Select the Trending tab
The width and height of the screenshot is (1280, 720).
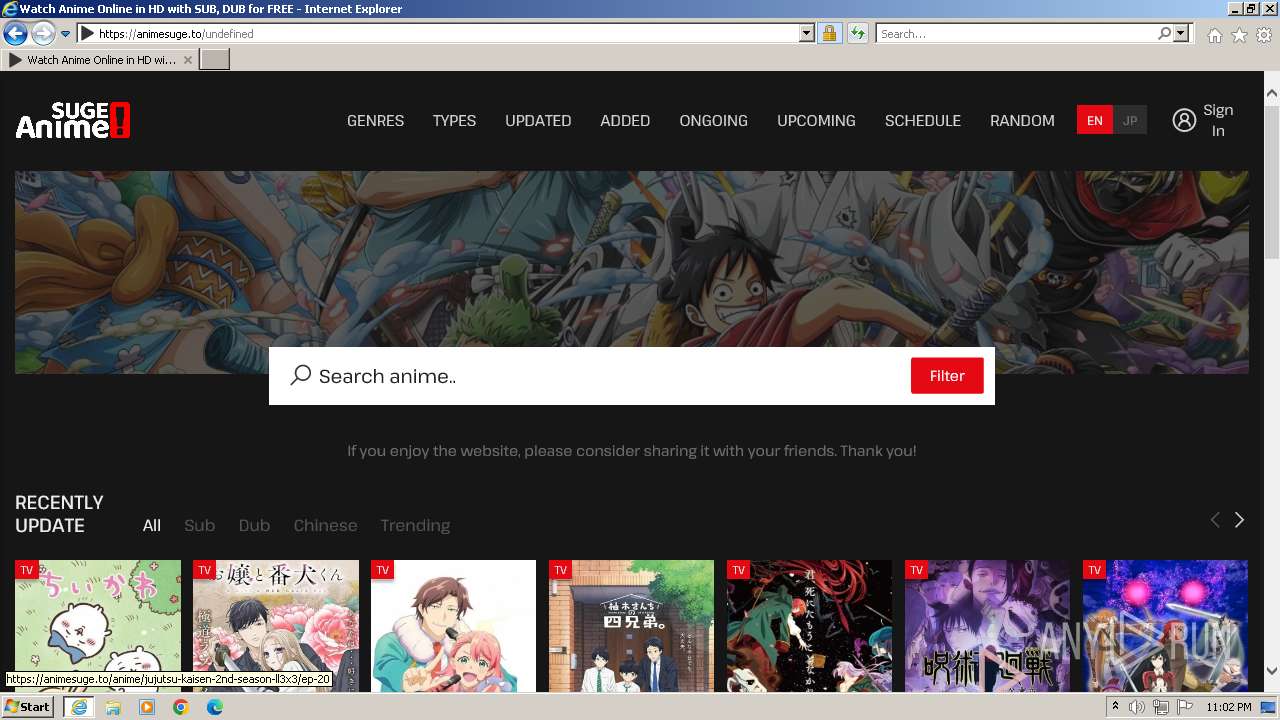point(415,525)
